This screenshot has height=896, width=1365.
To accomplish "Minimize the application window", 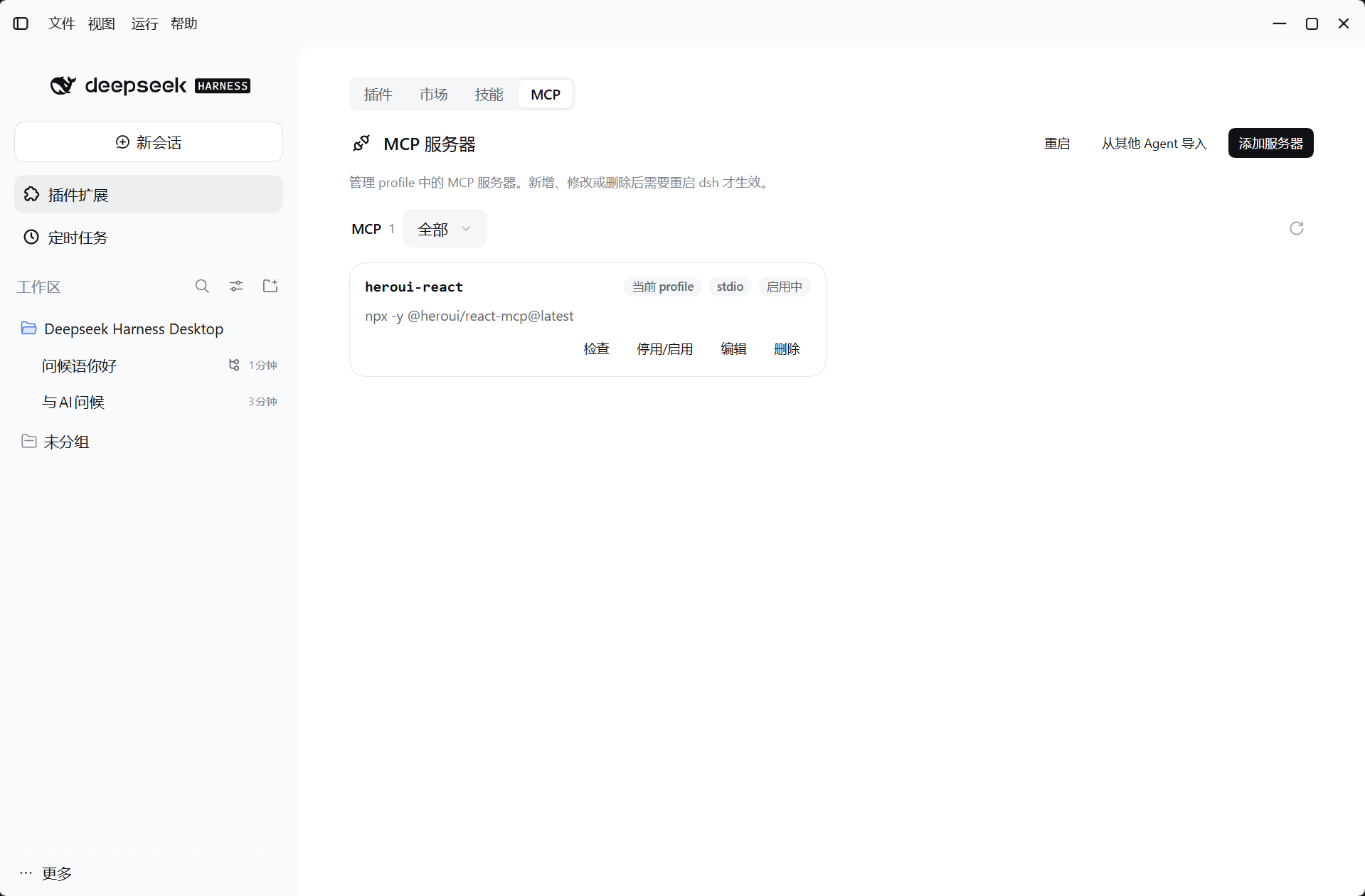I will coord(1280,23).
